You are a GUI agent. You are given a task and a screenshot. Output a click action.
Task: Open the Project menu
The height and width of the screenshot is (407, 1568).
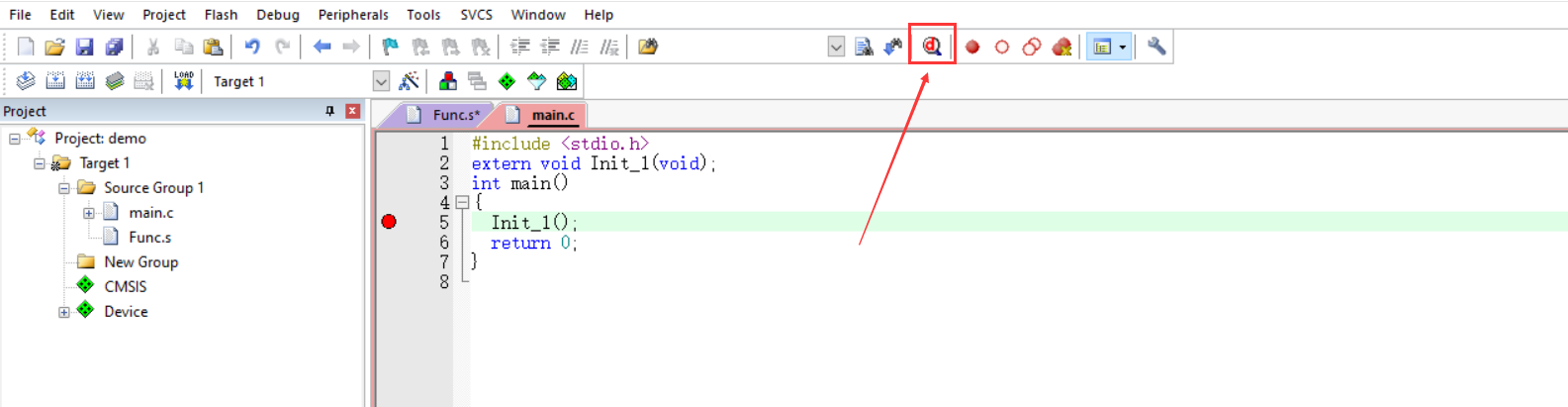164,15
